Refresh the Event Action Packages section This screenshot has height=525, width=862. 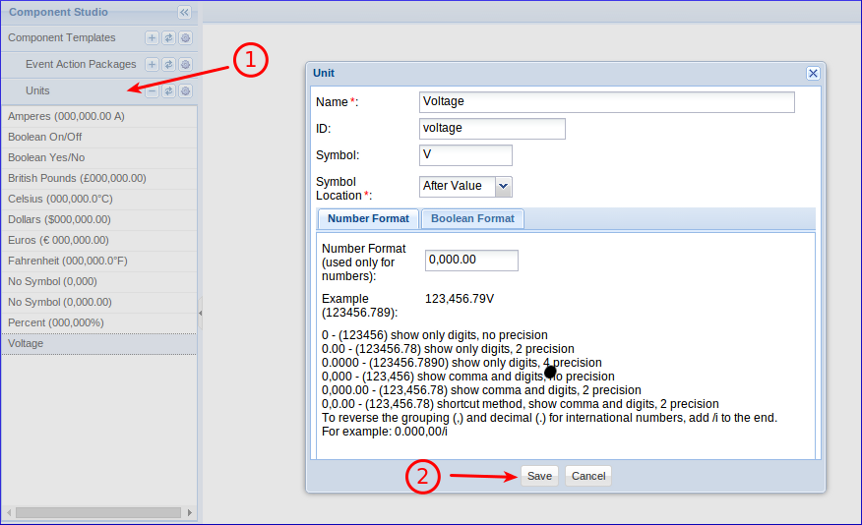pyautogui.click(x=169, y=65)
